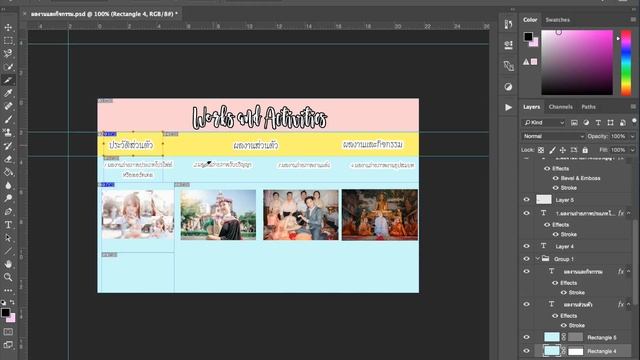Viewport: 640px width, 360px height.
Task: Switch to the Paths tab
Action: click(589, 107)
